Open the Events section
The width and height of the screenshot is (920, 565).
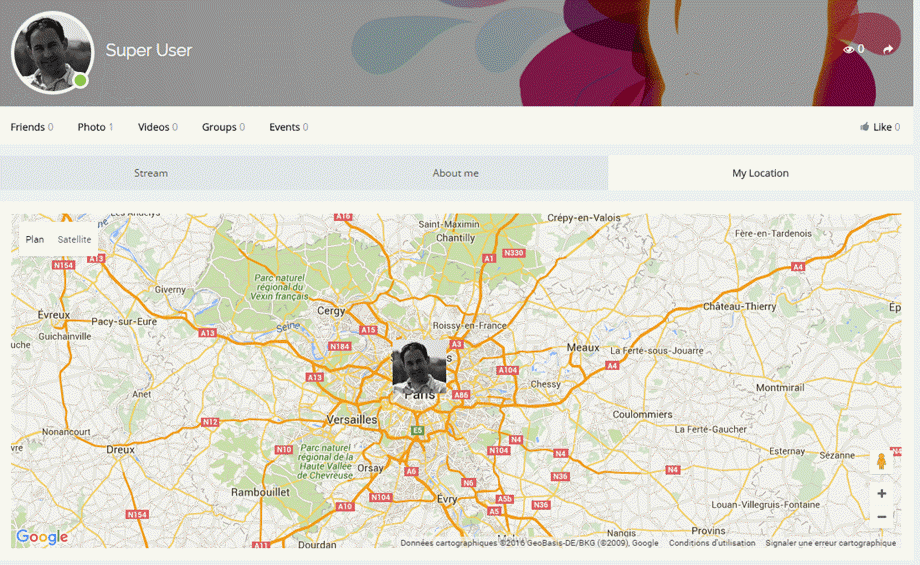pyautogui.click(x=285, y=127)
